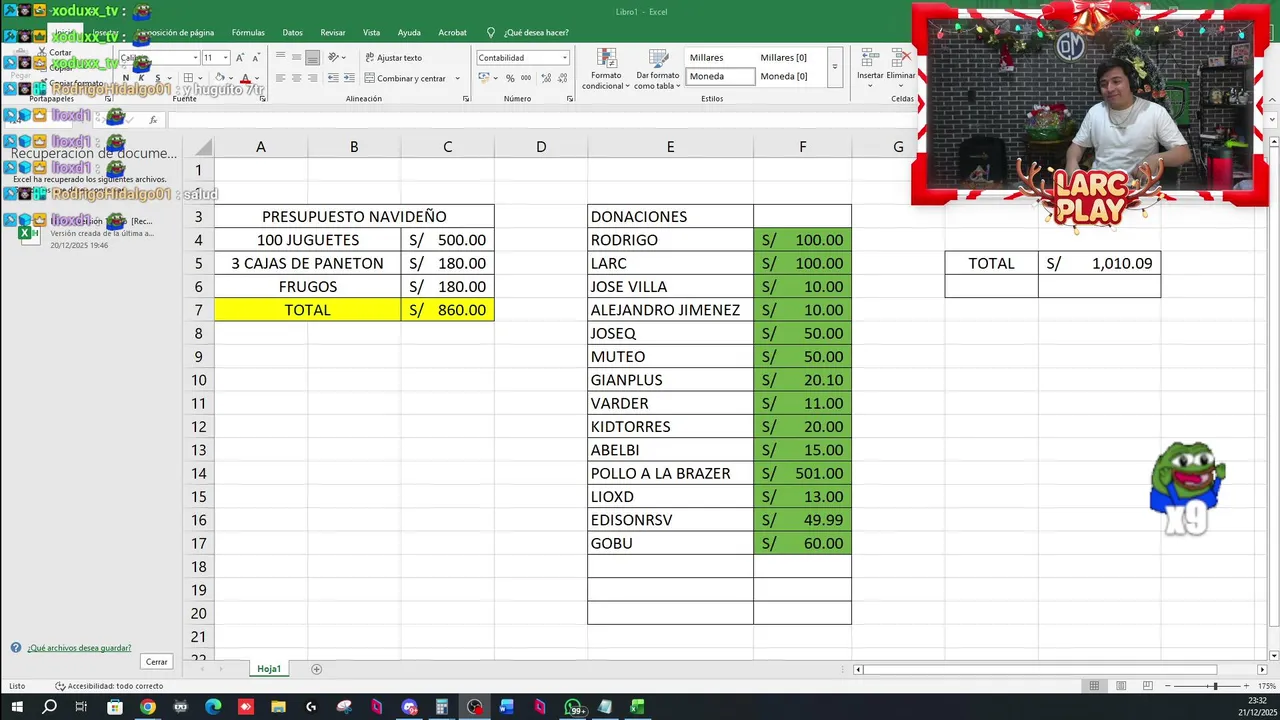The image size is (1280, 720).
Task: Switch to Normal view in status bar
Action: pyautogui.click(x=1094, y=686)
